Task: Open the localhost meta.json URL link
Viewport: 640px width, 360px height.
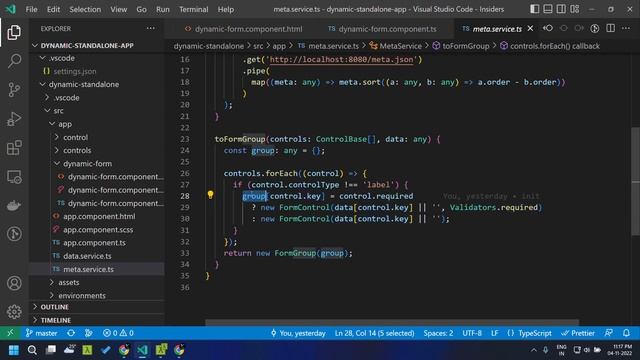Action: [x=341, y=60]
